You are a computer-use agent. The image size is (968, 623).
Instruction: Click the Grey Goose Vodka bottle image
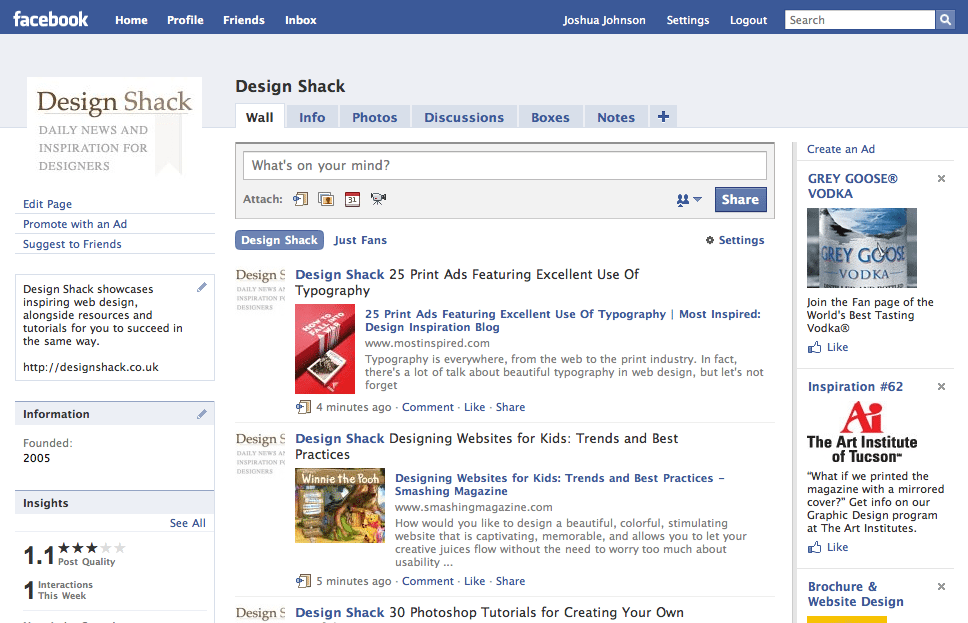point(862,248)
